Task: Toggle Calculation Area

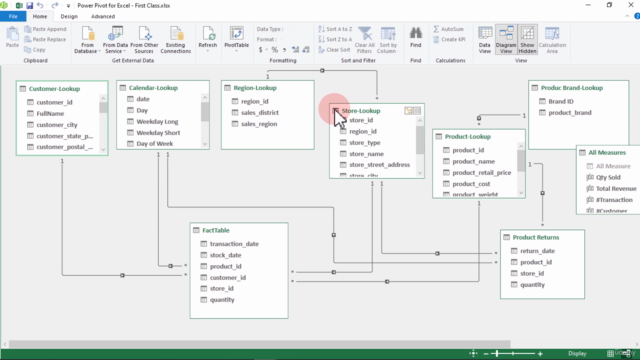Action: (x=552, y=40)
